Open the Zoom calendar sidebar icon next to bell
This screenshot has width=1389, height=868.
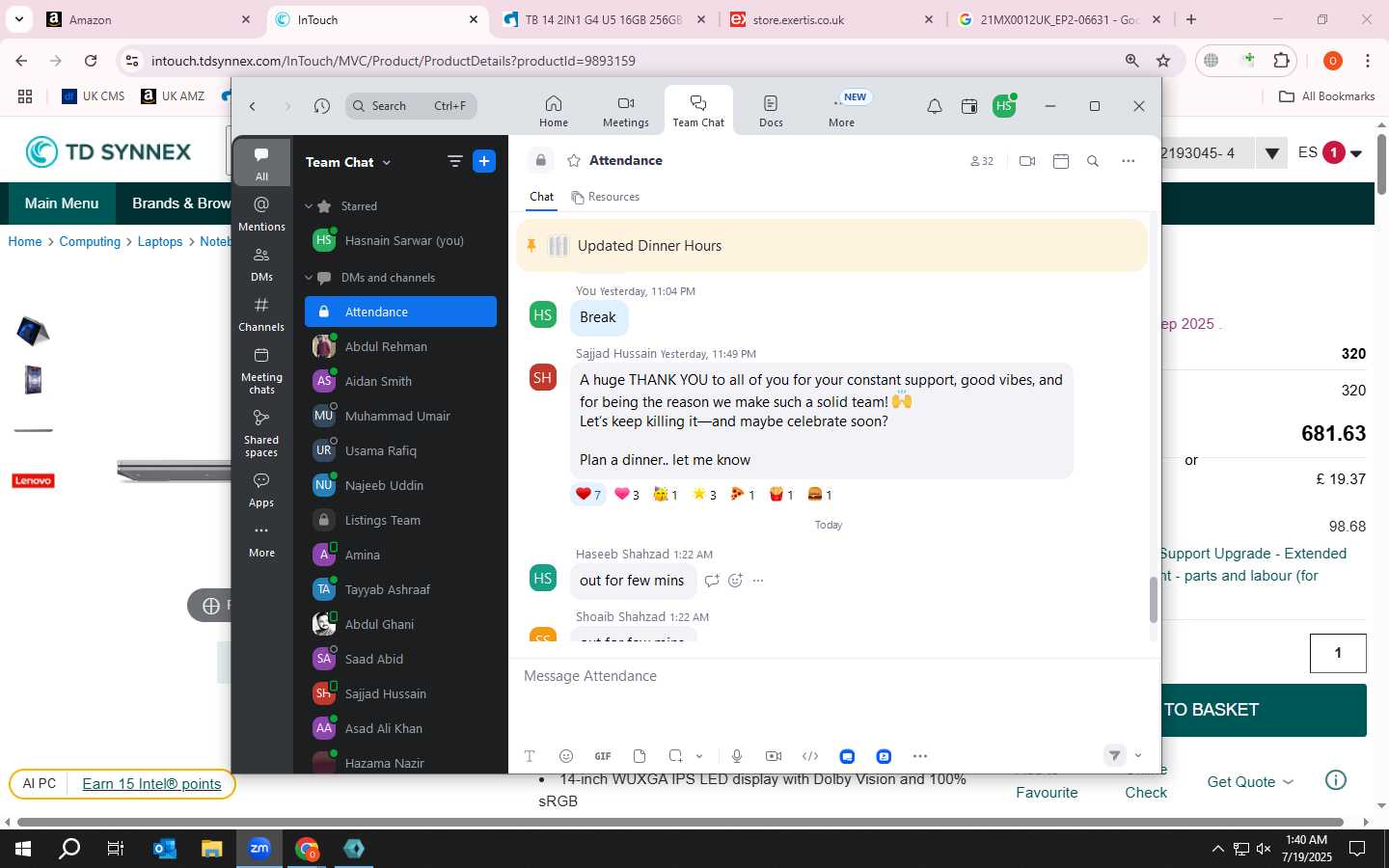point(969,106)
